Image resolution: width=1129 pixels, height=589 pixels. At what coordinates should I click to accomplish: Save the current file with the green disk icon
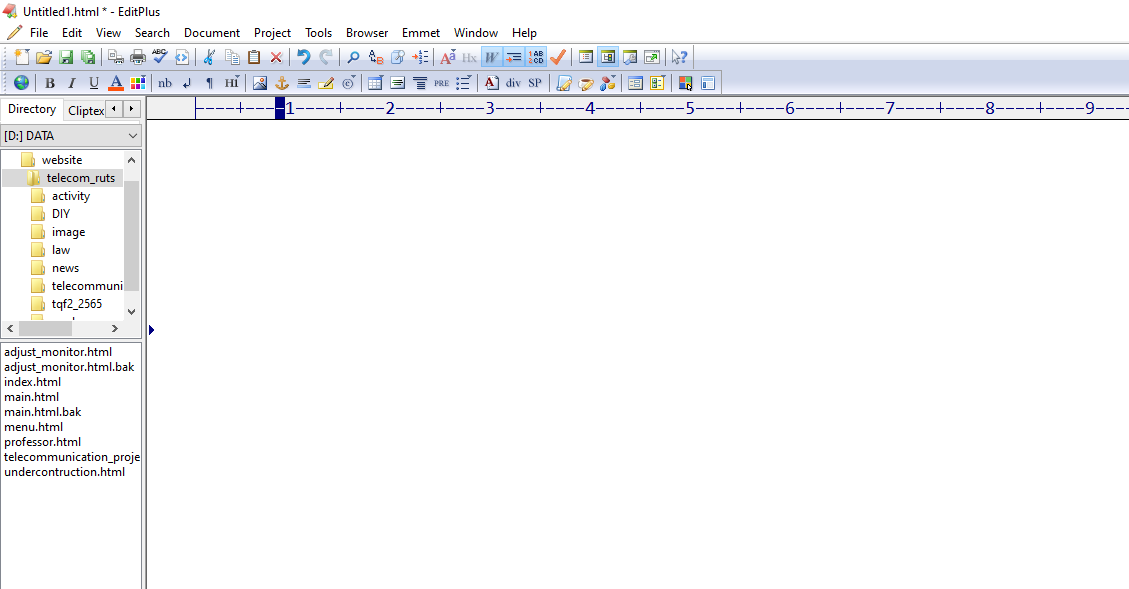tap(66, 57)
